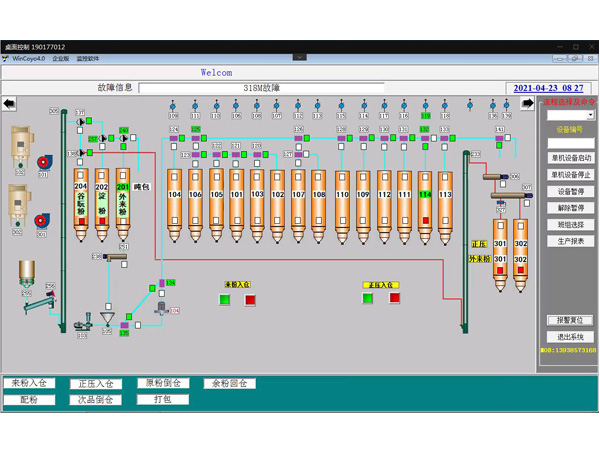
Task: Click the right arrow navigation icon
Action: tap(527, 104)
